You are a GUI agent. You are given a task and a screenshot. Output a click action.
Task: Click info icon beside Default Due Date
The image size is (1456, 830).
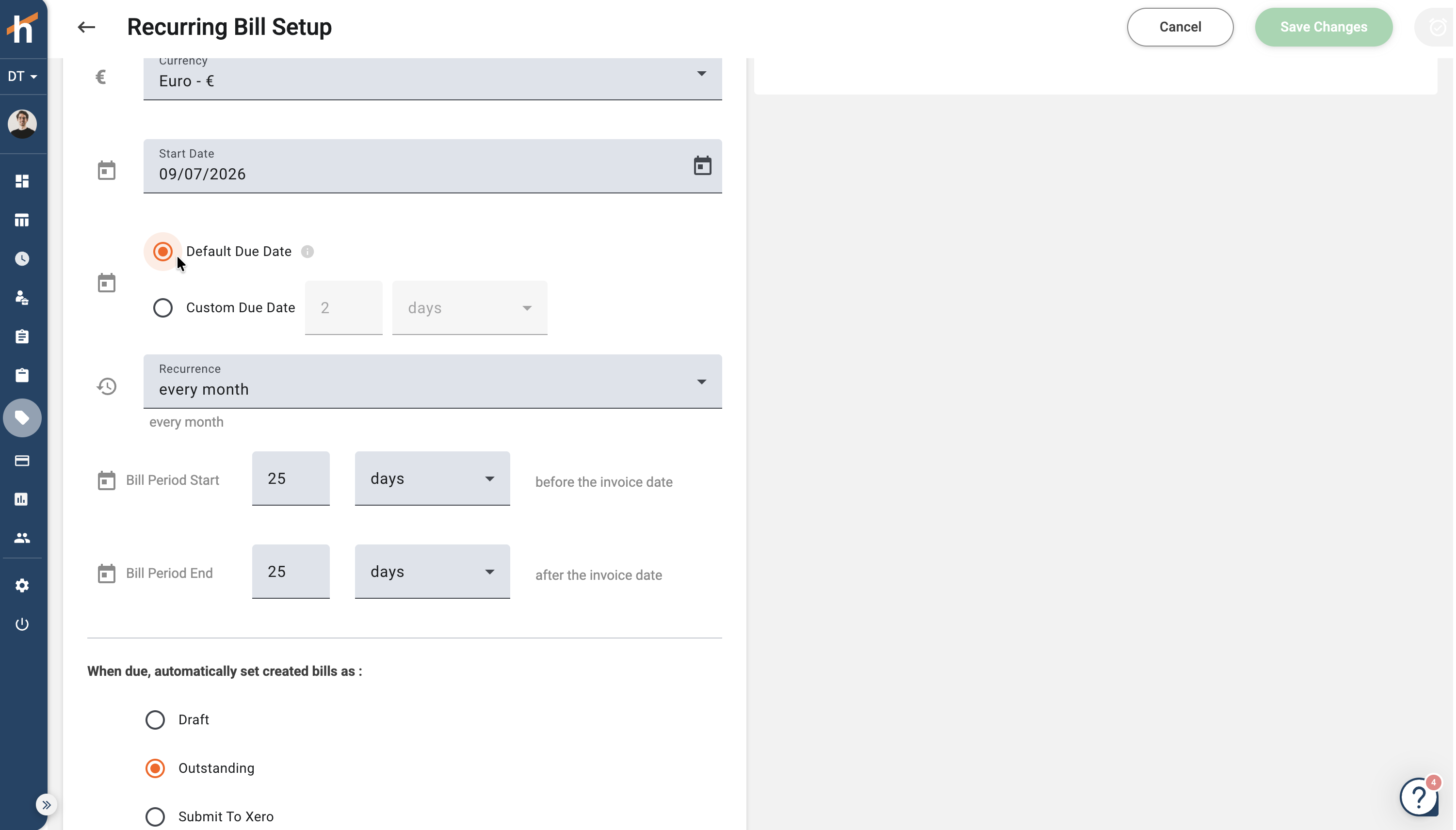(307, 252)
